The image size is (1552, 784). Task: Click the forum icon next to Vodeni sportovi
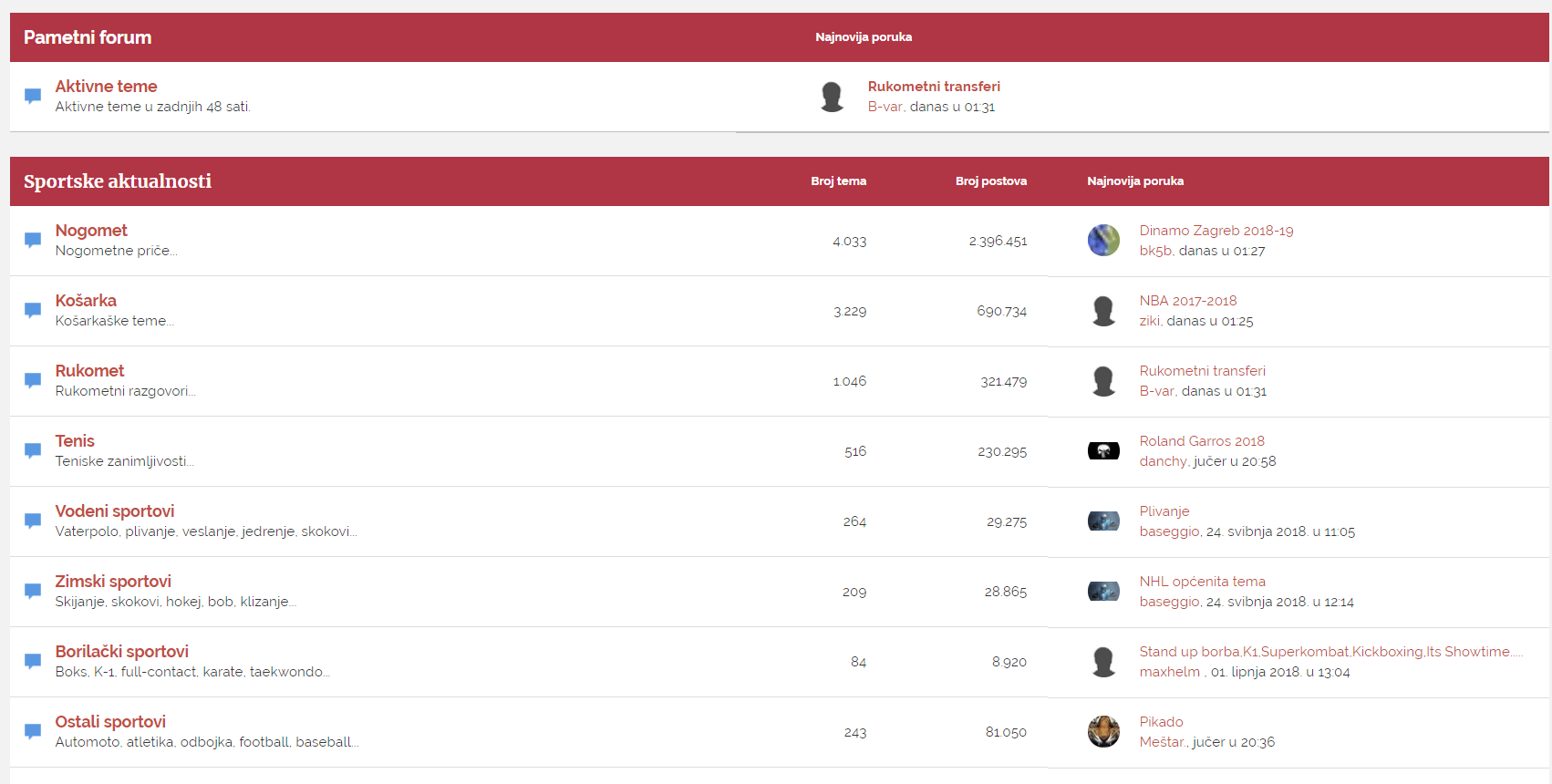tap(33, 521)
